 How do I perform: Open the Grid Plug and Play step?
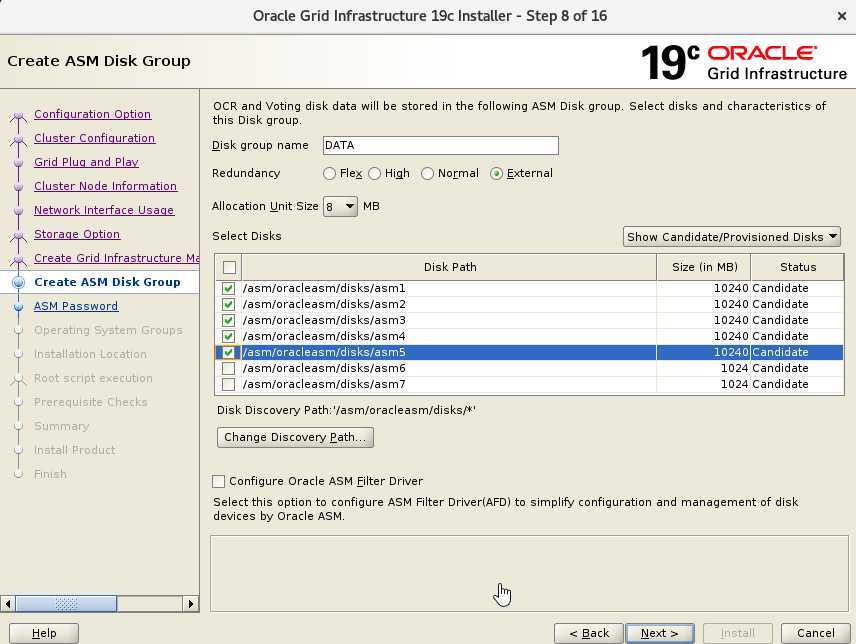tap(86, 162)
